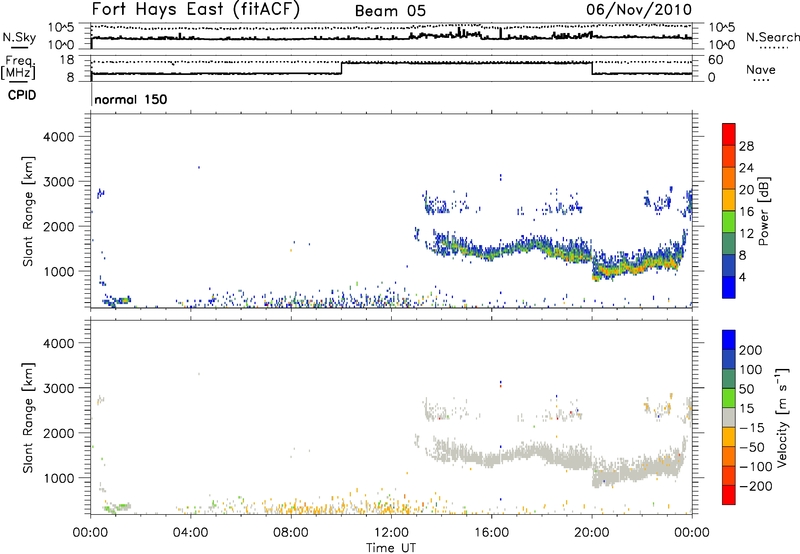Click the '1000' tick on the velocity panel axis
The height and width of the screenshot is (554, 800).
[59, 478]
